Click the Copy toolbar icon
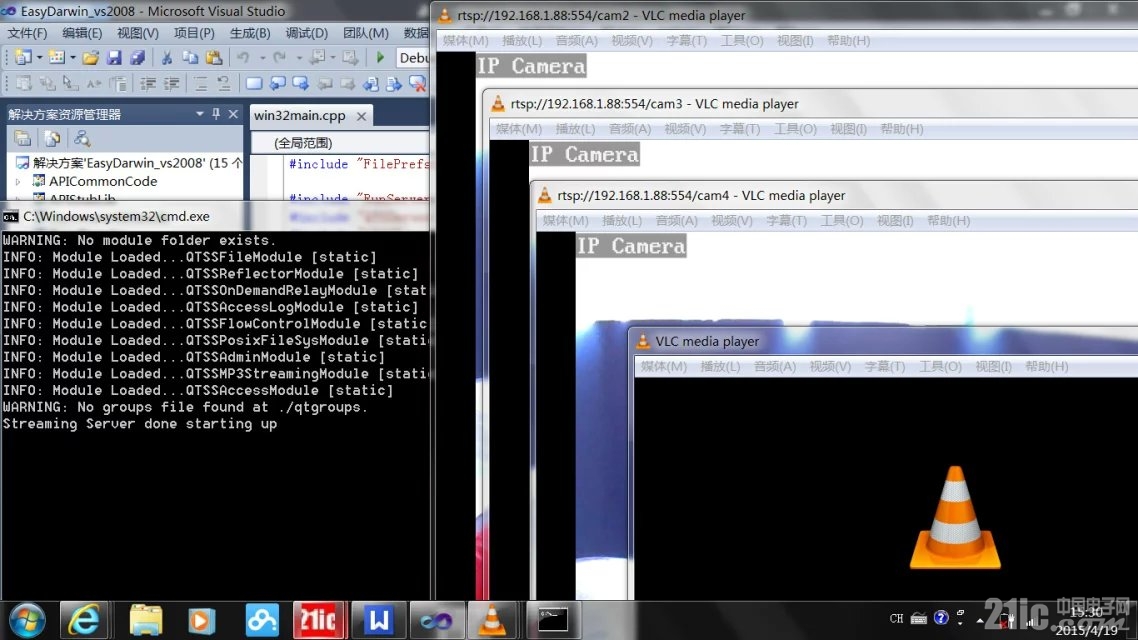This screenshot has width=1138, height=640. tap(189, 57)
